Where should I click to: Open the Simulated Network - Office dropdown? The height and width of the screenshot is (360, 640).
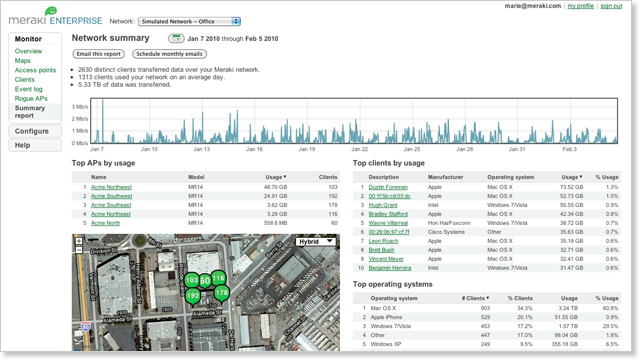click(189, 21)
